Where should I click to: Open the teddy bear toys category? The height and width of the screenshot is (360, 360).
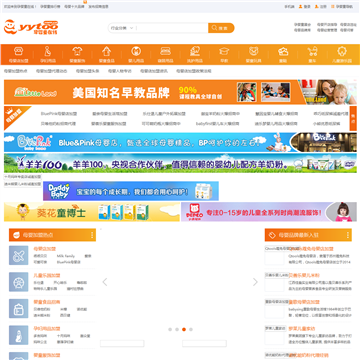point(253,54)
